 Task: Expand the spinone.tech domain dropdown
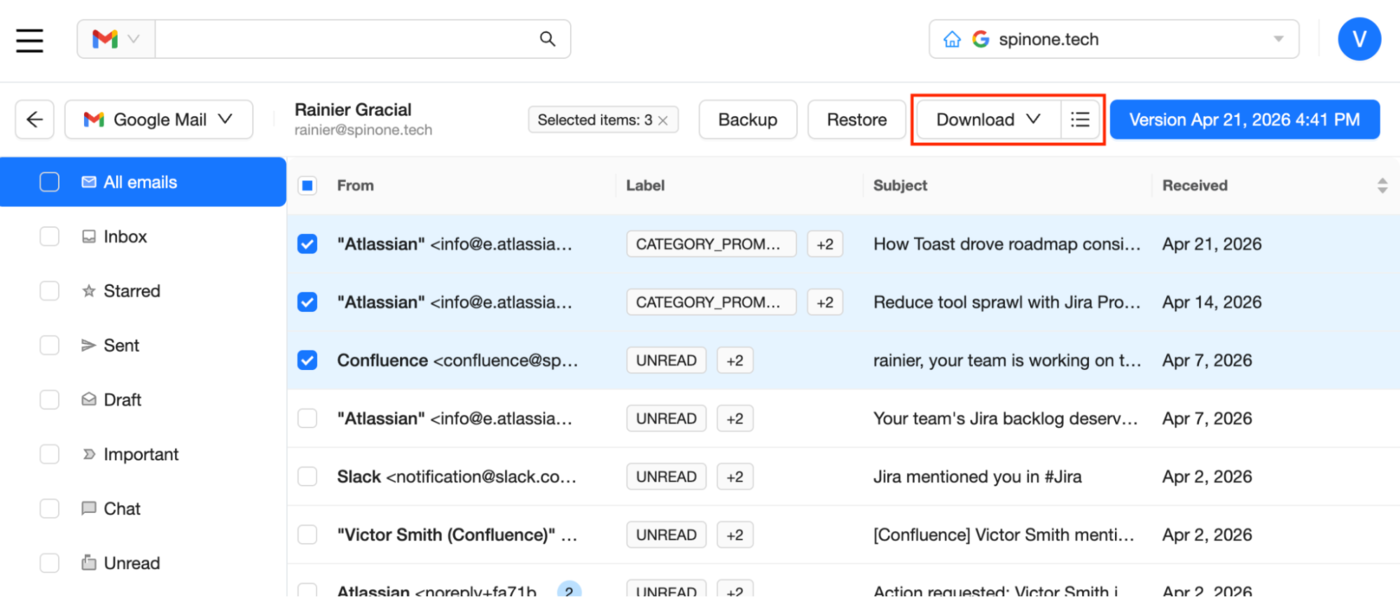[1278, 40]
